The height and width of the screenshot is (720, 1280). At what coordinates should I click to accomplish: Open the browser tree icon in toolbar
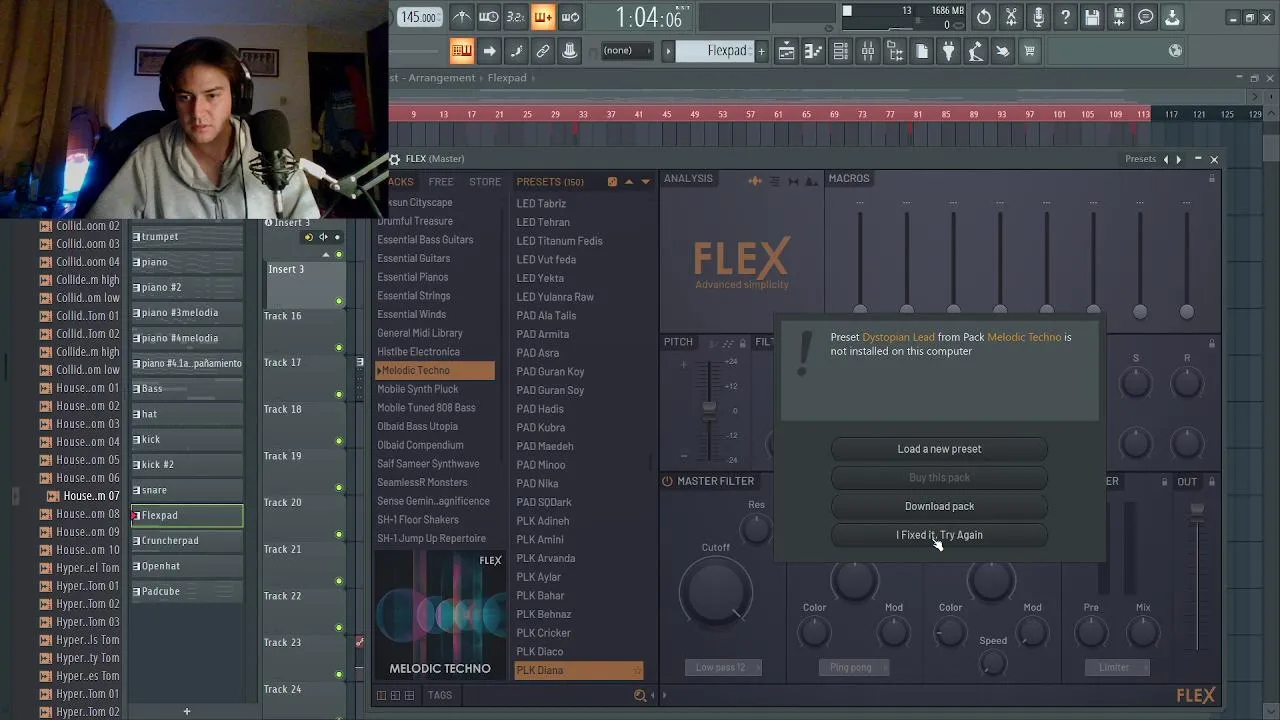pyautogui.click(x=894, y=51)
